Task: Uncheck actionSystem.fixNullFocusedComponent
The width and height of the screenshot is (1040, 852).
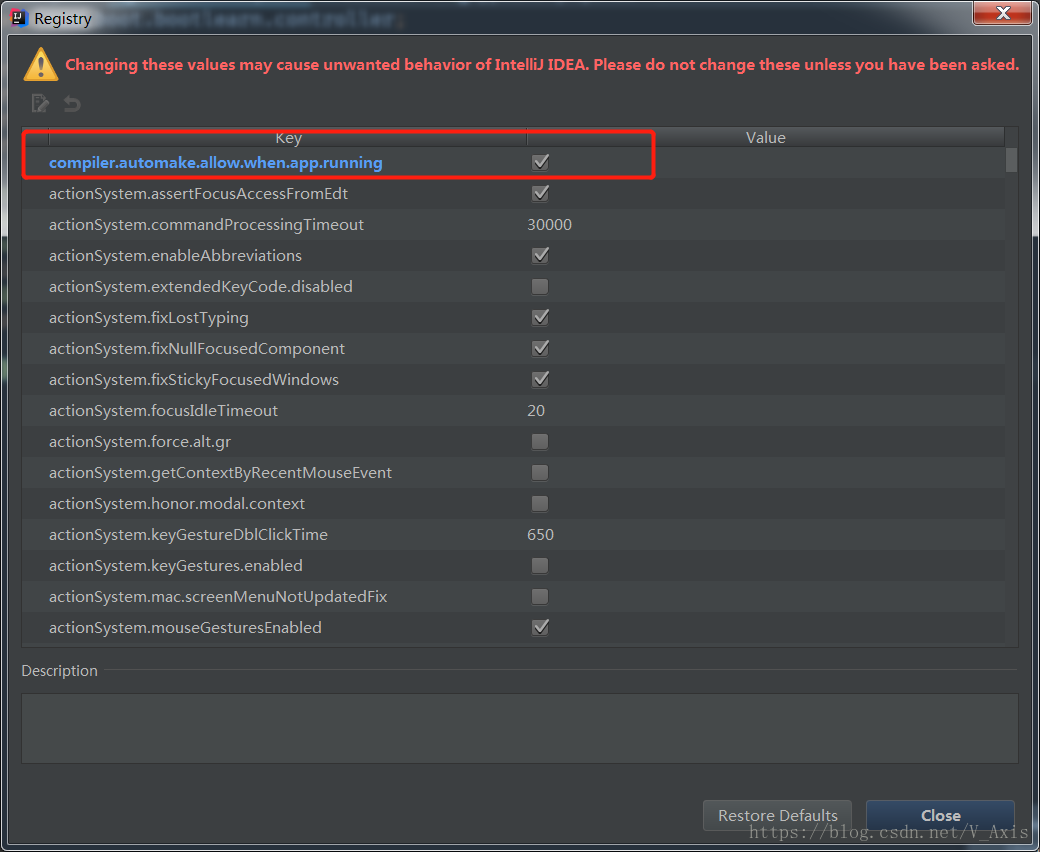Action: [x=541, y=348]
